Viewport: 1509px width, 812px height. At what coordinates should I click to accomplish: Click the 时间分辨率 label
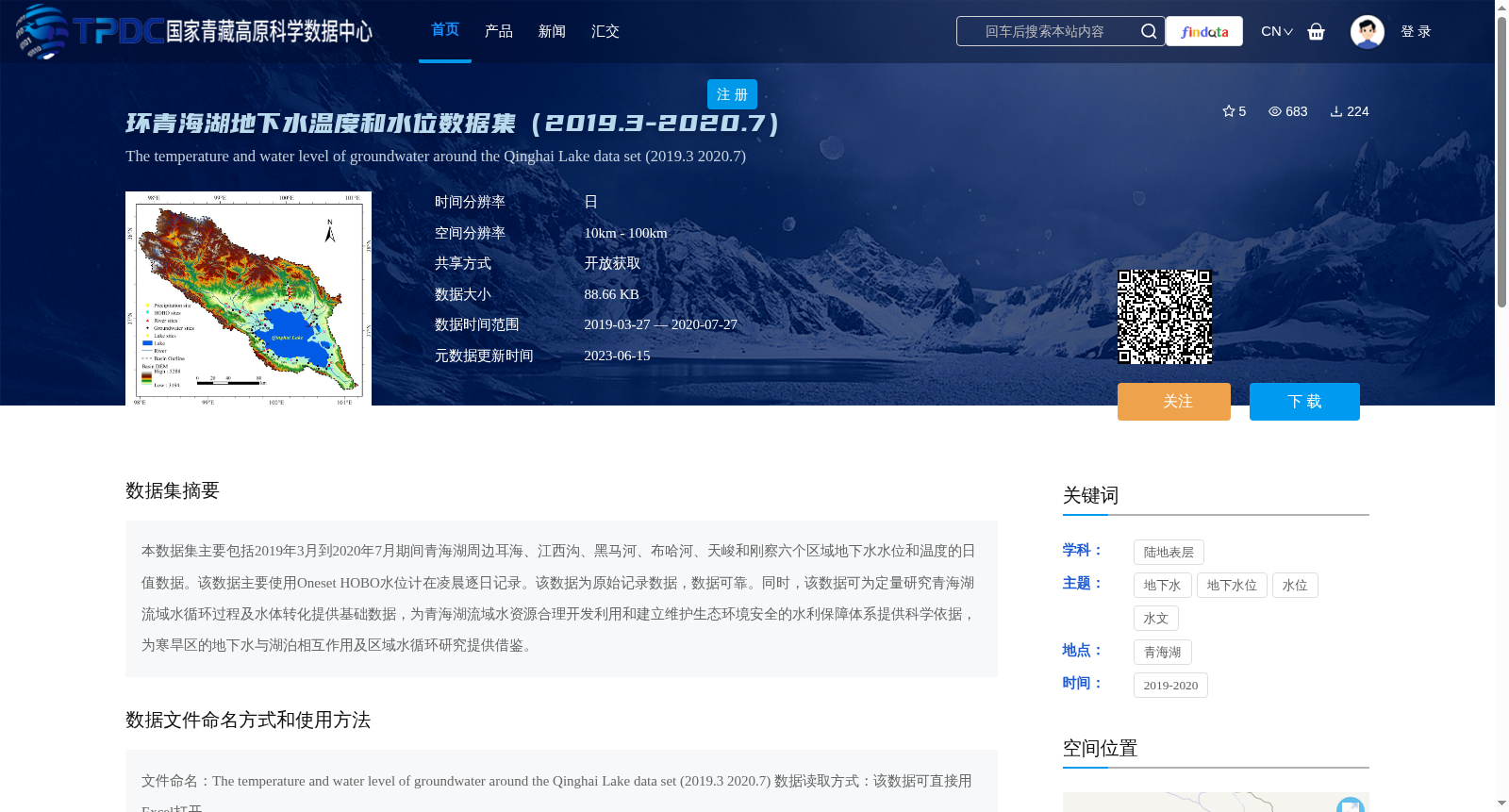(x=470, y=202)
